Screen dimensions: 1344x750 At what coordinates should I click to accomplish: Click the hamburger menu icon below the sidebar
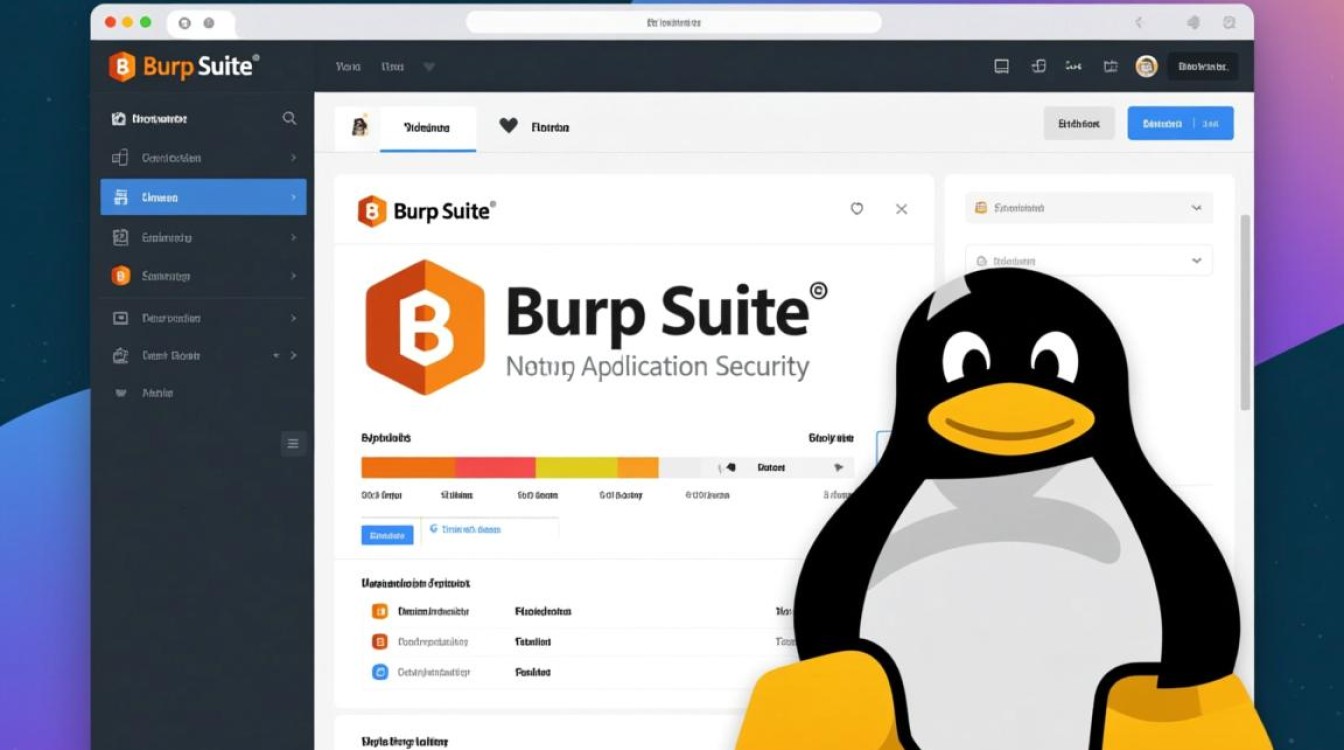293,443
